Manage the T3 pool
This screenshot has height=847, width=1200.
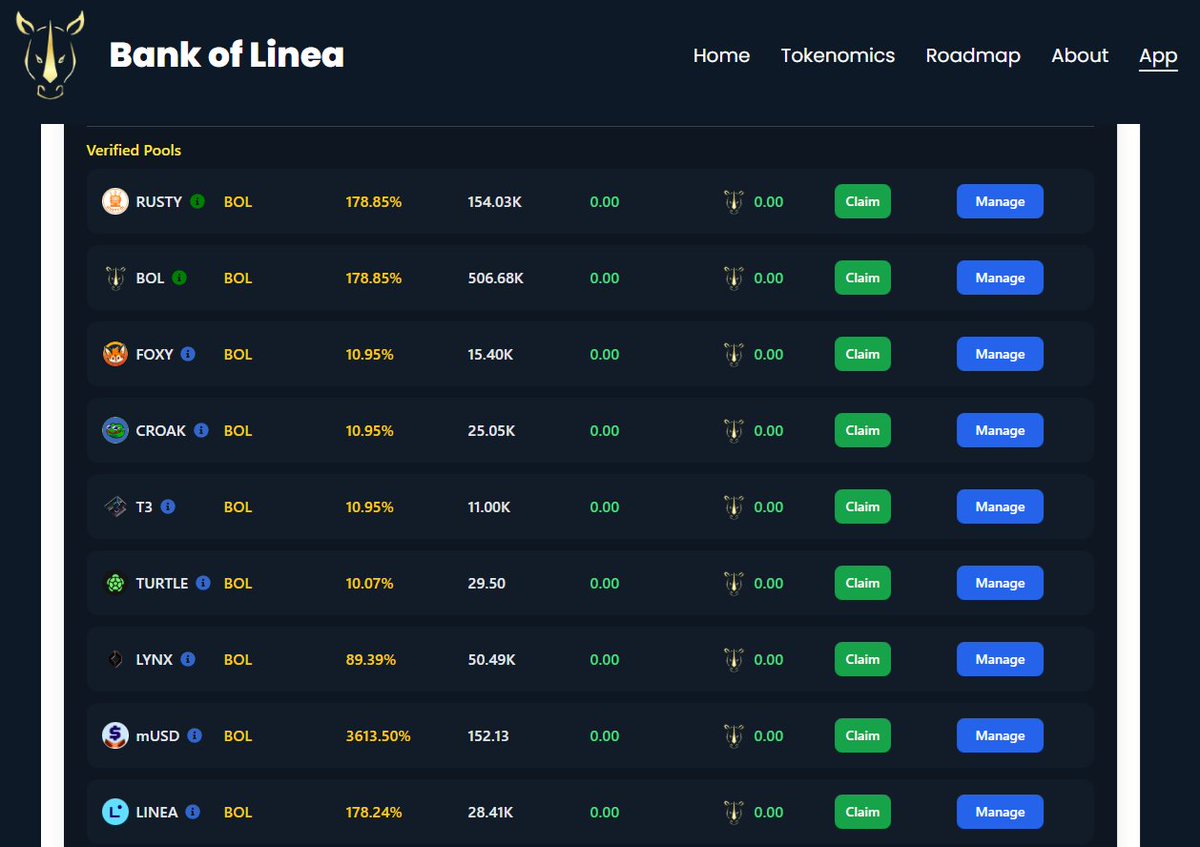1000,507
